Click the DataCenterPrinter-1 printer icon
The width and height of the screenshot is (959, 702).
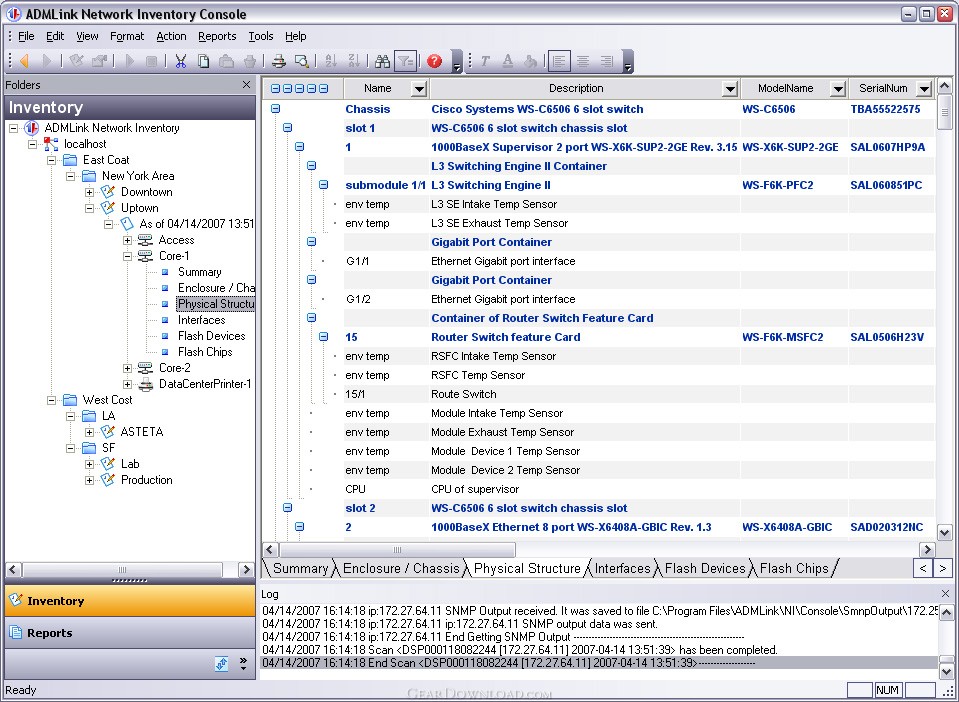(146, 384)
